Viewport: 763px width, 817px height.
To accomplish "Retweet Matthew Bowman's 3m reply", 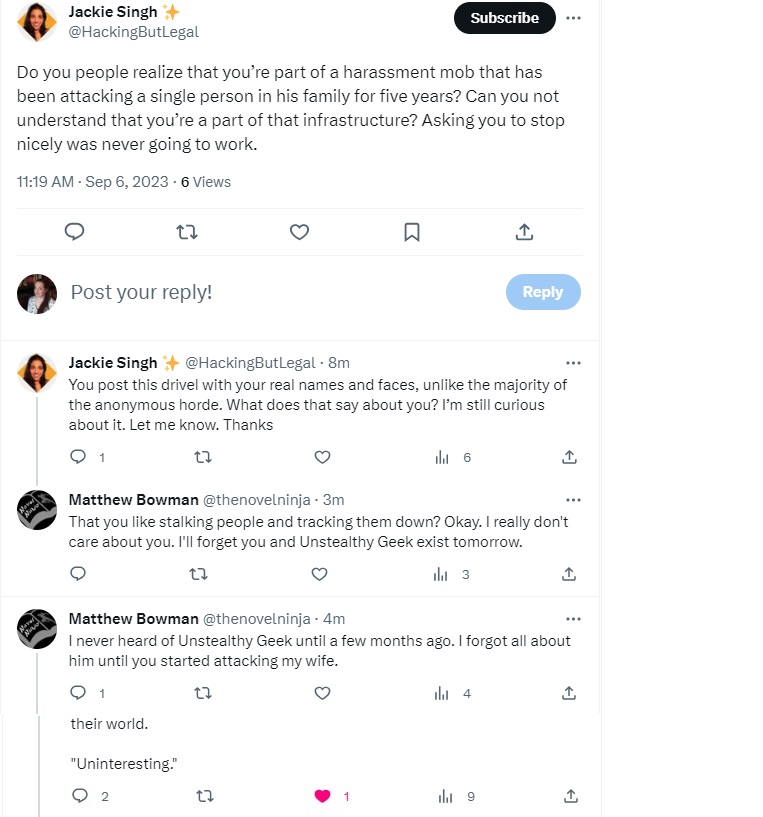I will tap(198, 574).
